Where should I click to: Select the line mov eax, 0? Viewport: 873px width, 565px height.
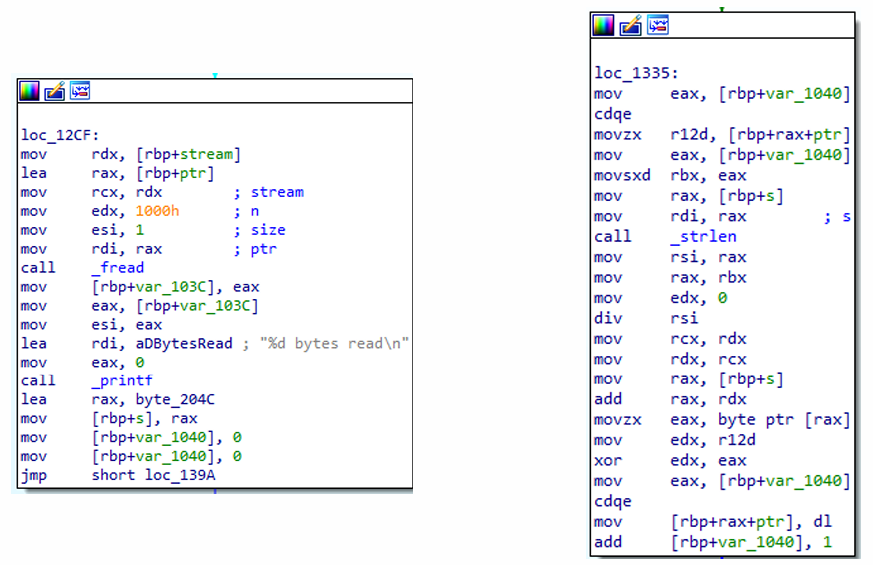(x=82, y=362)
